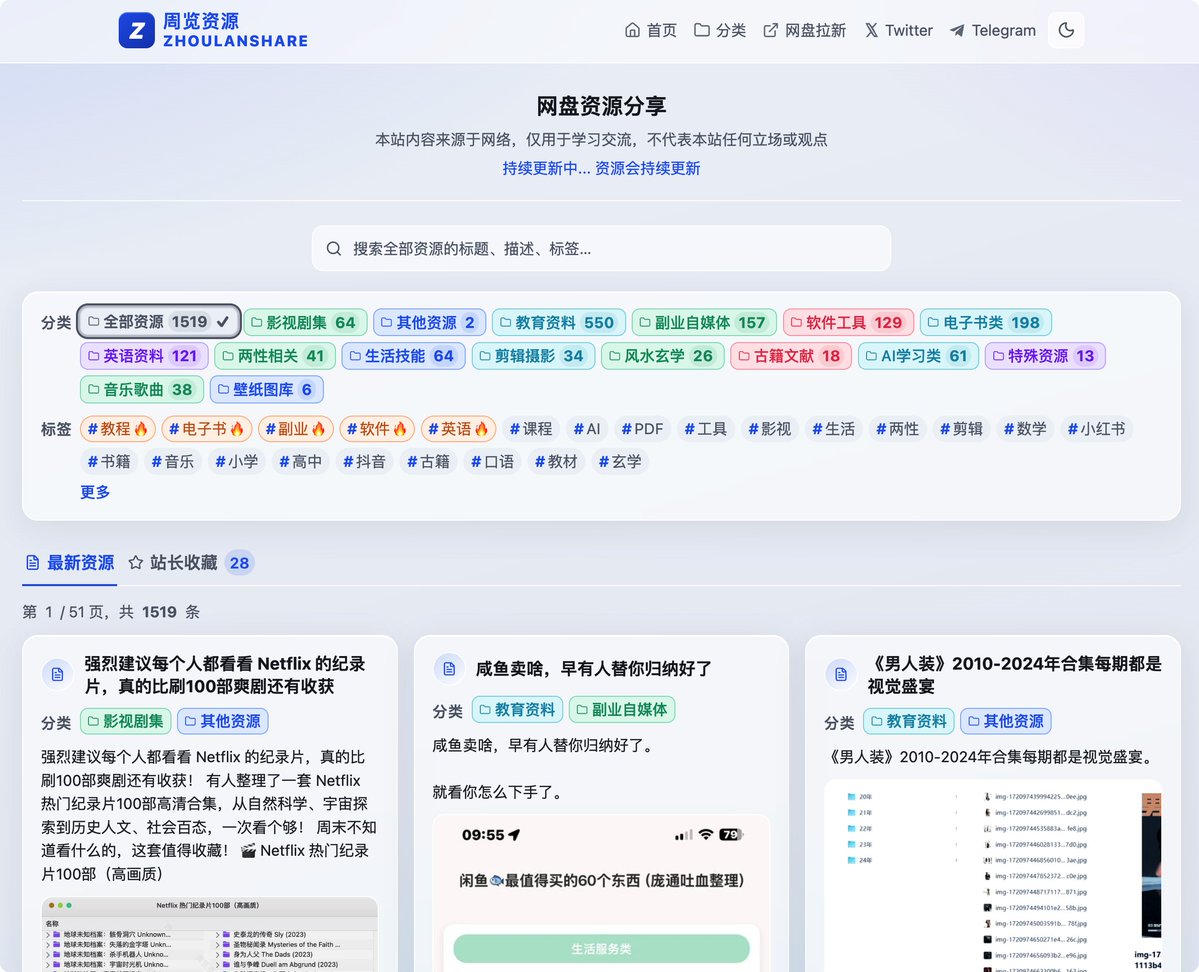
Task: Choose the 剪辑摄影 34 category chip
Action: coord(533,356)
